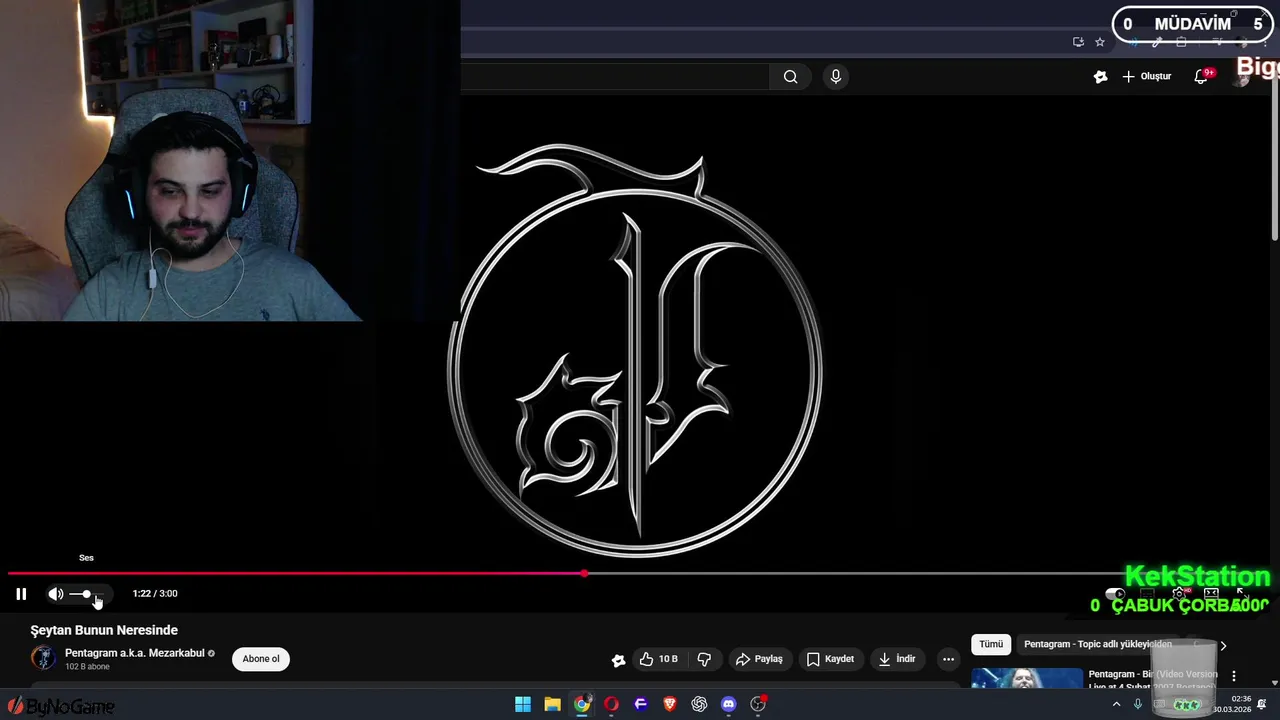Open the Pentagram a.k.a. Mezarkabul channel link
Viewport: 1280px width, 720px height.
134,653
